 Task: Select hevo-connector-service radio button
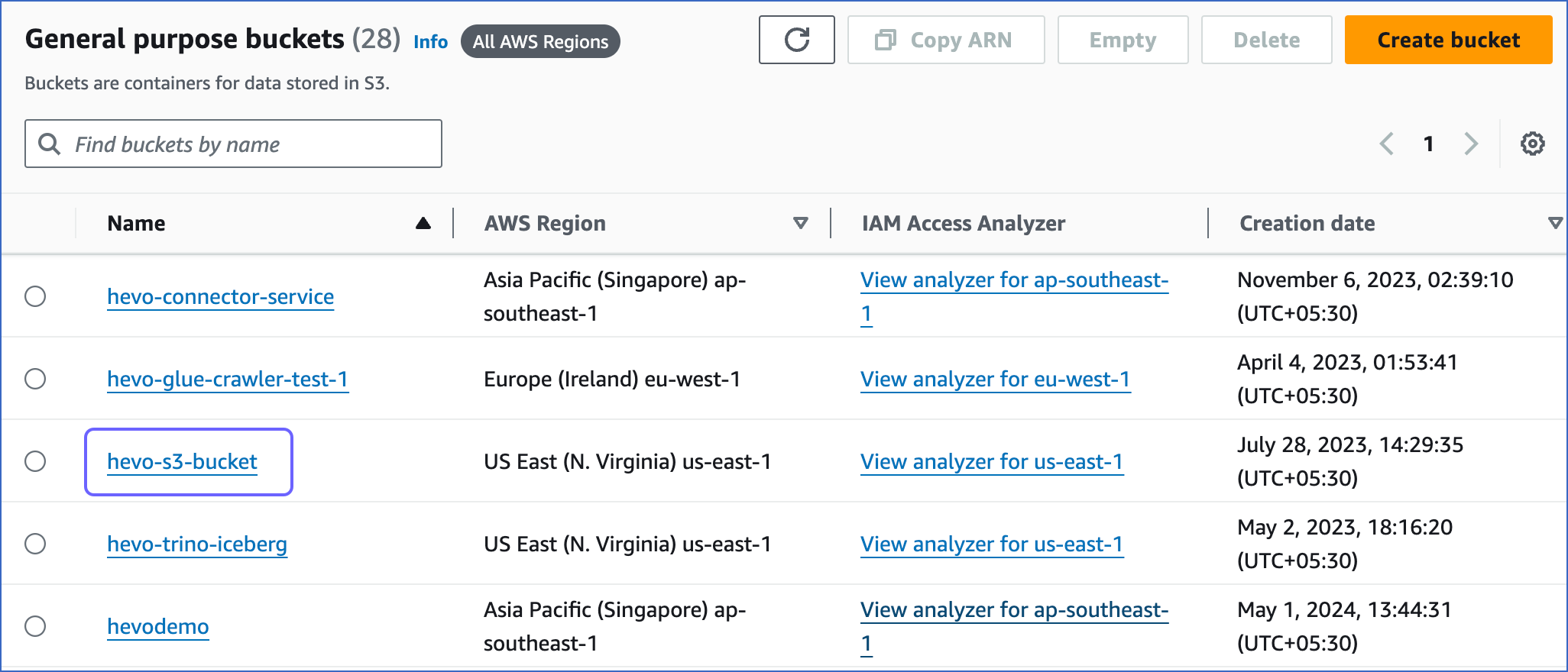pos(35,296)
